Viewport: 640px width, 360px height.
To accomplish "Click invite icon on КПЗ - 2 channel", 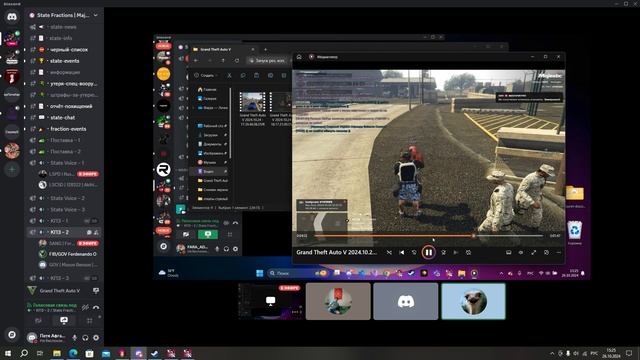I will point(96,232).
